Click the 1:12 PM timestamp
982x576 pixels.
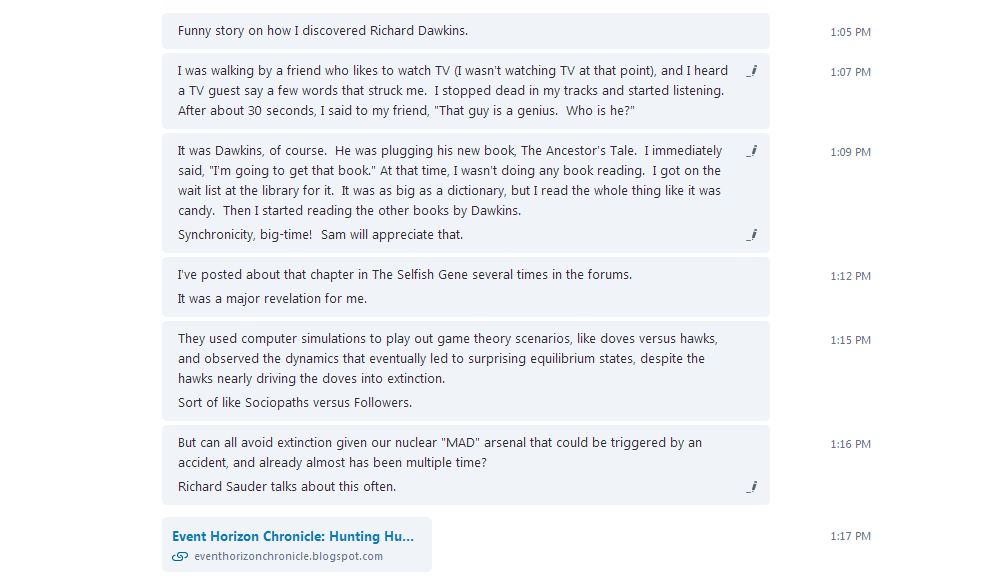point(850,276)
